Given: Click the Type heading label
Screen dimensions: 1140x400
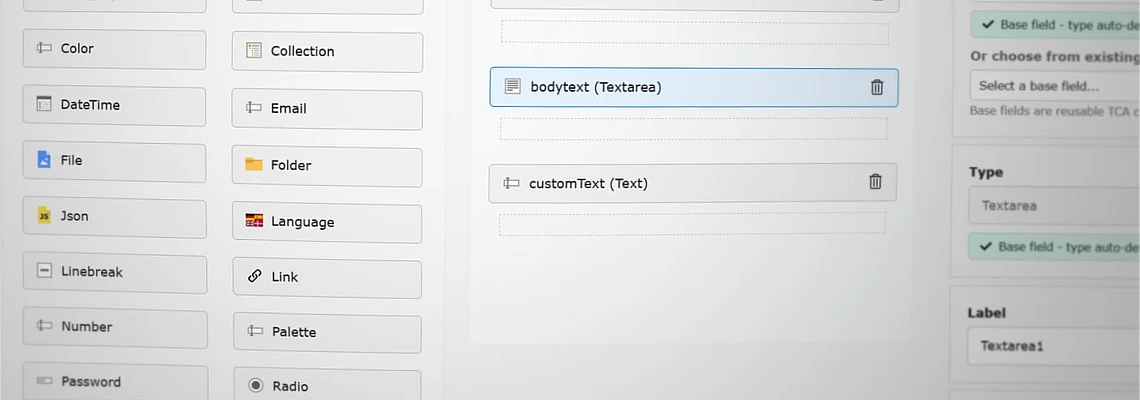Looking at the screenshot, I should 986,172.
